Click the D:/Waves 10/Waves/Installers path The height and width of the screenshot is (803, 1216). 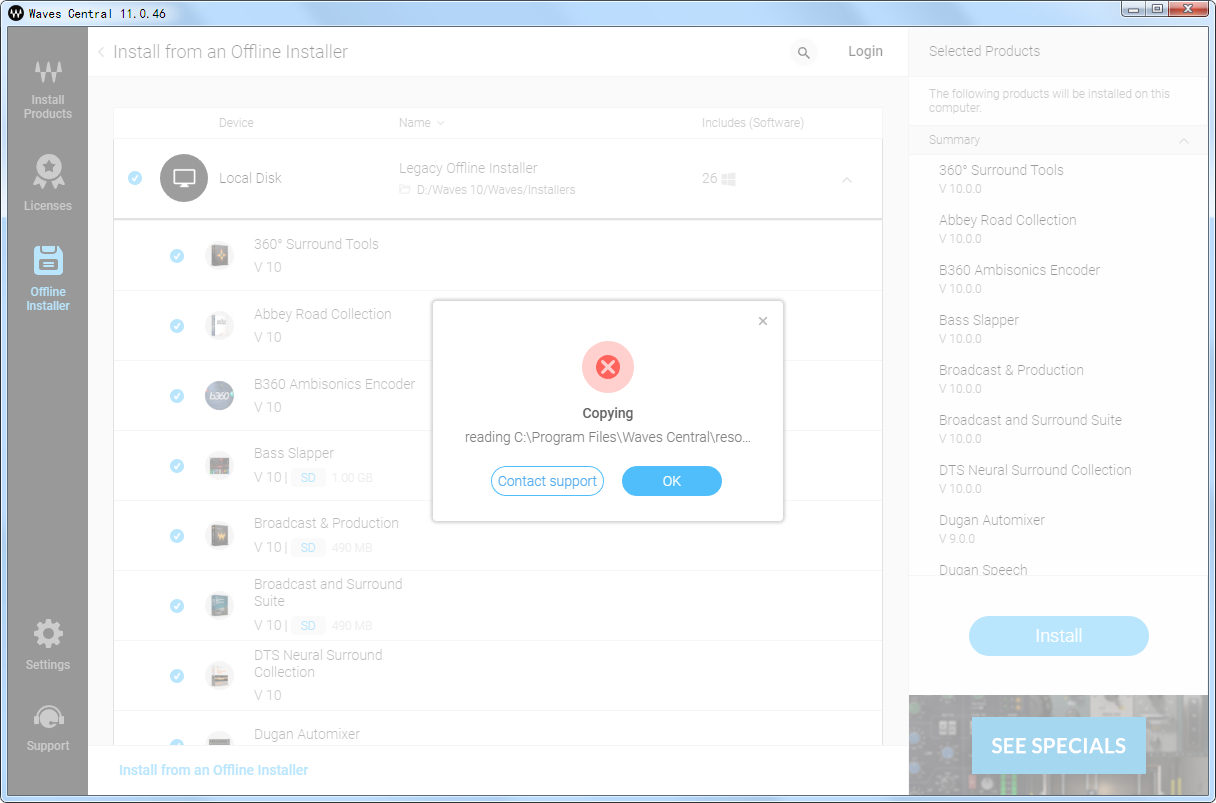tap(496, 190)
